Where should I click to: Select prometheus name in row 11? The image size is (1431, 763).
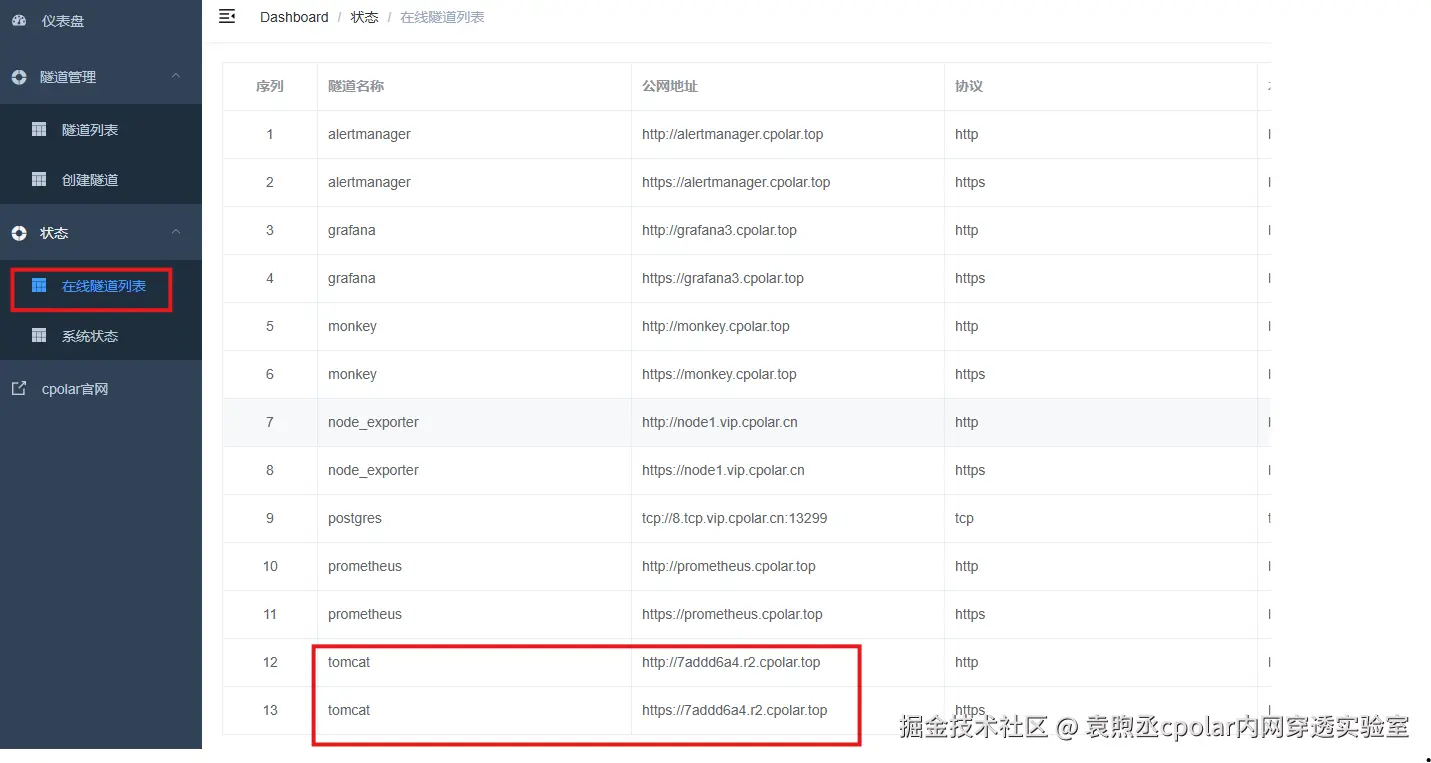(x=365, y=614)
